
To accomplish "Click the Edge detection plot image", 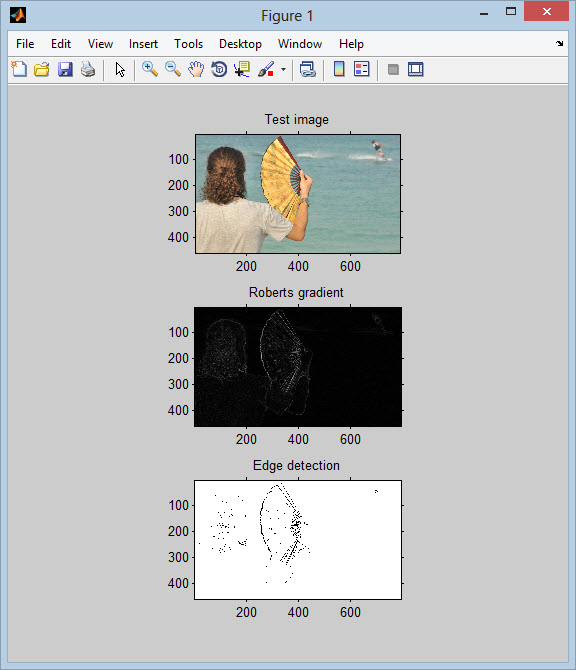I will point(298,540).
